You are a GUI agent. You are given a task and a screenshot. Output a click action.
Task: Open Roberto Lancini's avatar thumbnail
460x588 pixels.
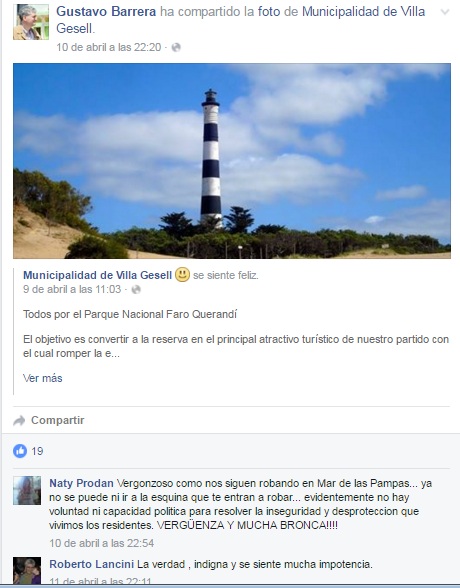27,570
